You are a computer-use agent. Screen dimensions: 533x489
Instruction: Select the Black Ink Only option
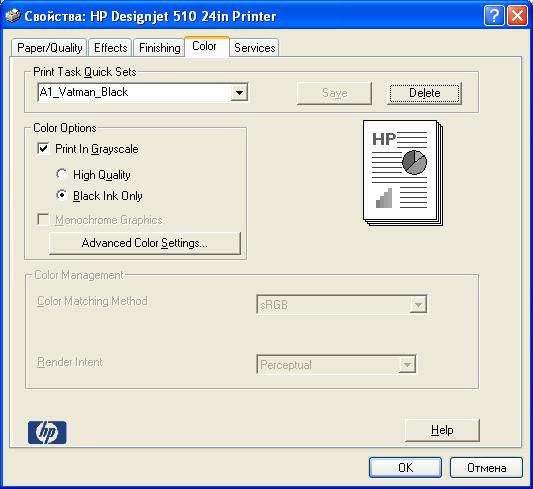[62, 195]
